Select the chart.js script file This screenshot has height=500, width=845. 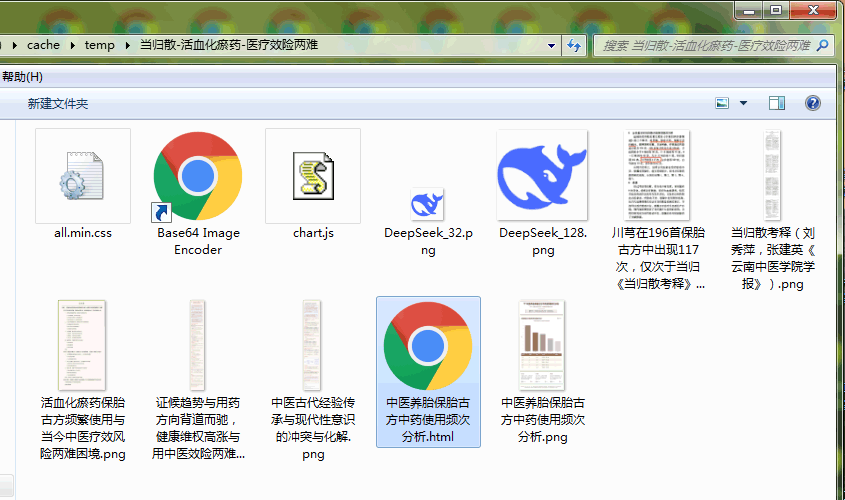coord(313,176)
